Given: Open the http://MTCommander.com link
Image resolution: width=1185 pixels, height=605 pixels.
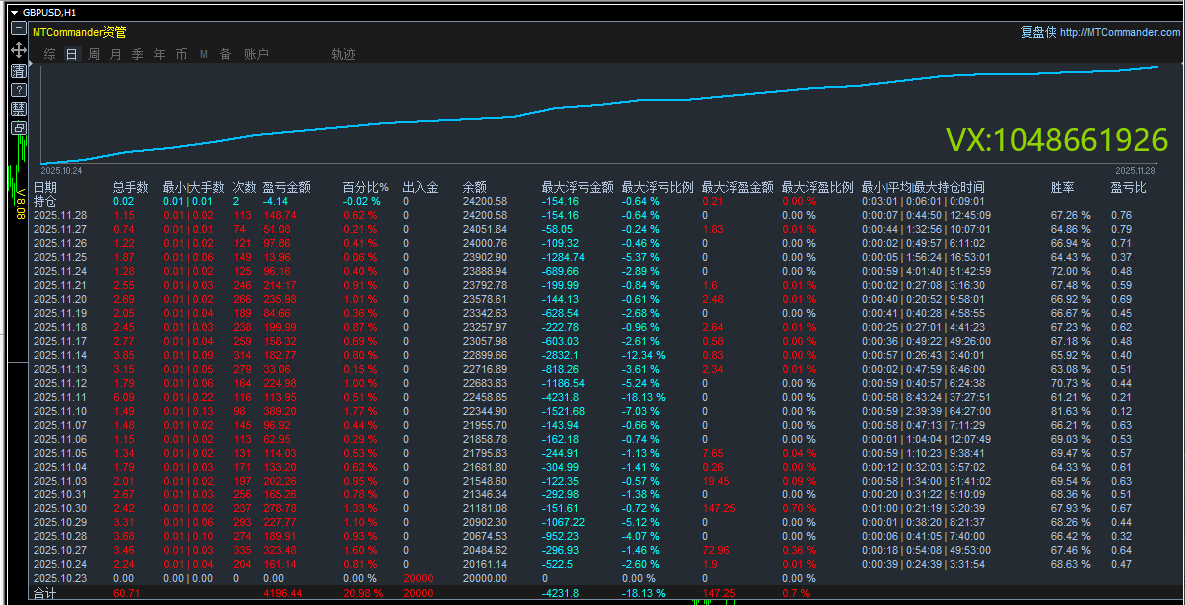Looking at the screenshot, I should coord(1119,32).
